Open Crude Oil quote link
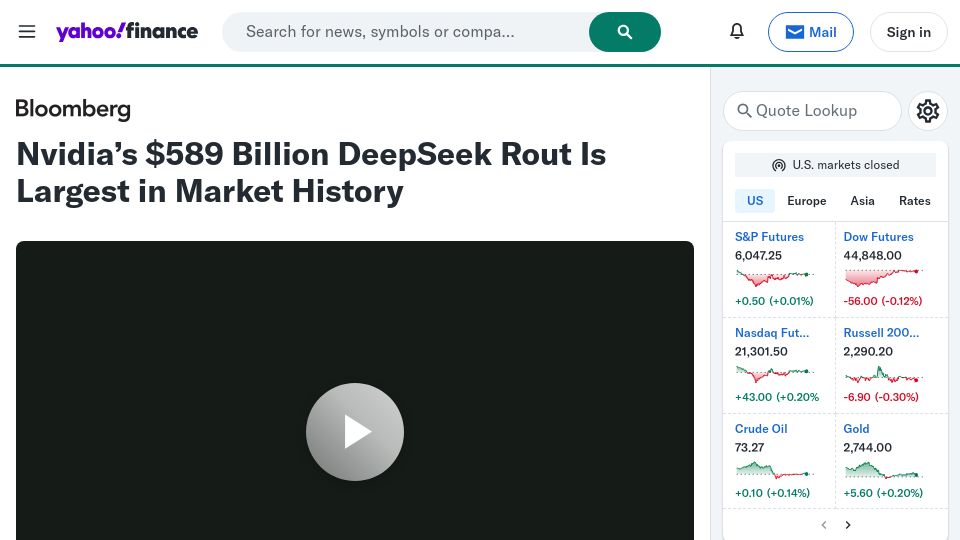The width and height of the screenshot is (960, 540). click(x=761, y=429)
